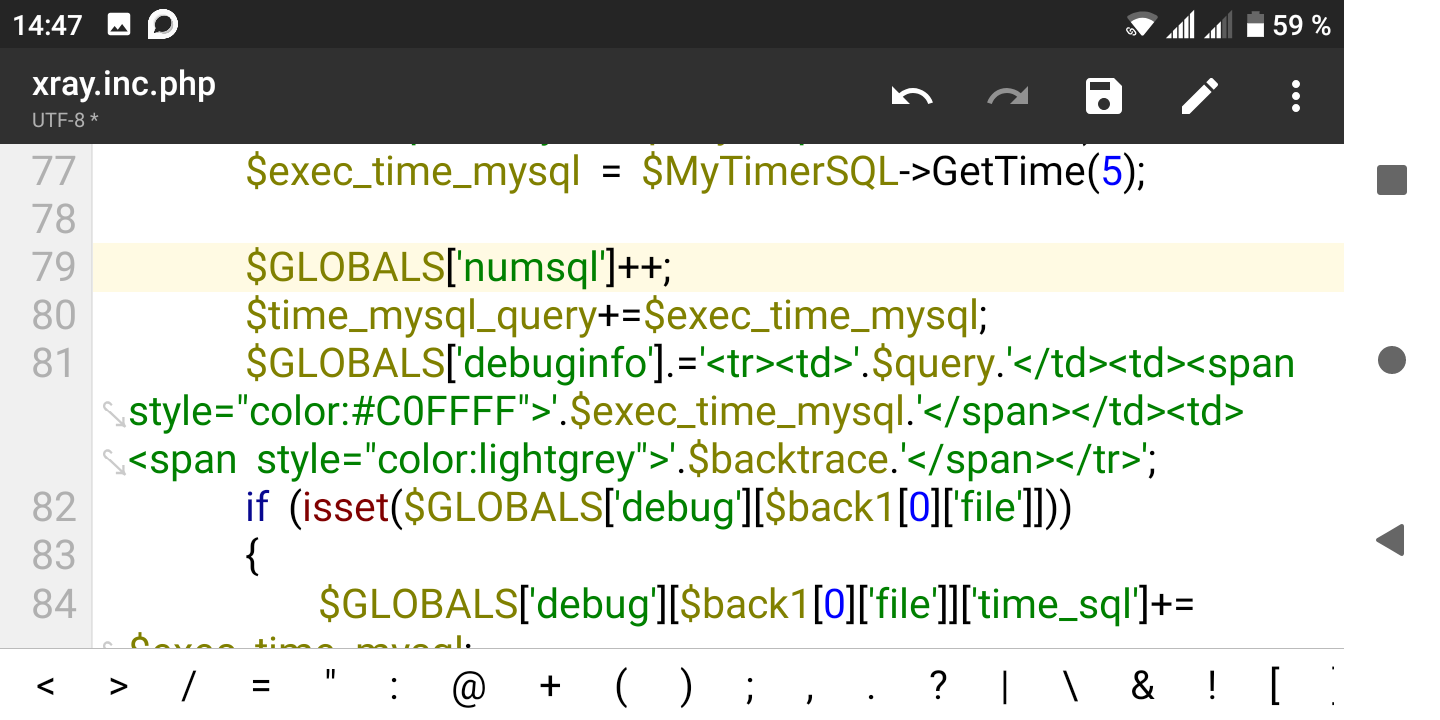This screenshot has width=1440, height=720.
Task: Tap the Android back triangle button
Action: point(1390,540)
